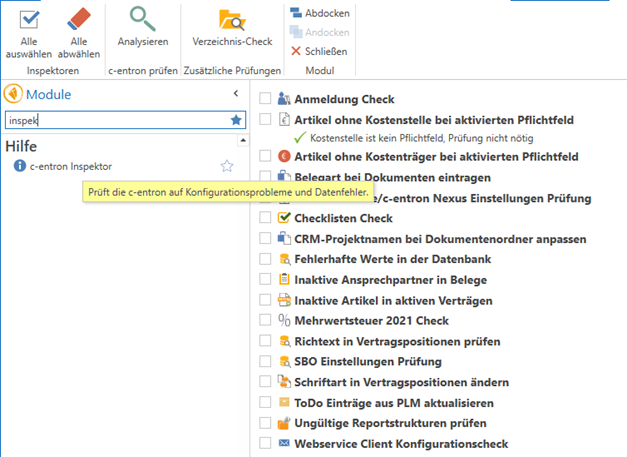Click the Abdocken module icon

tap(296, 12)
